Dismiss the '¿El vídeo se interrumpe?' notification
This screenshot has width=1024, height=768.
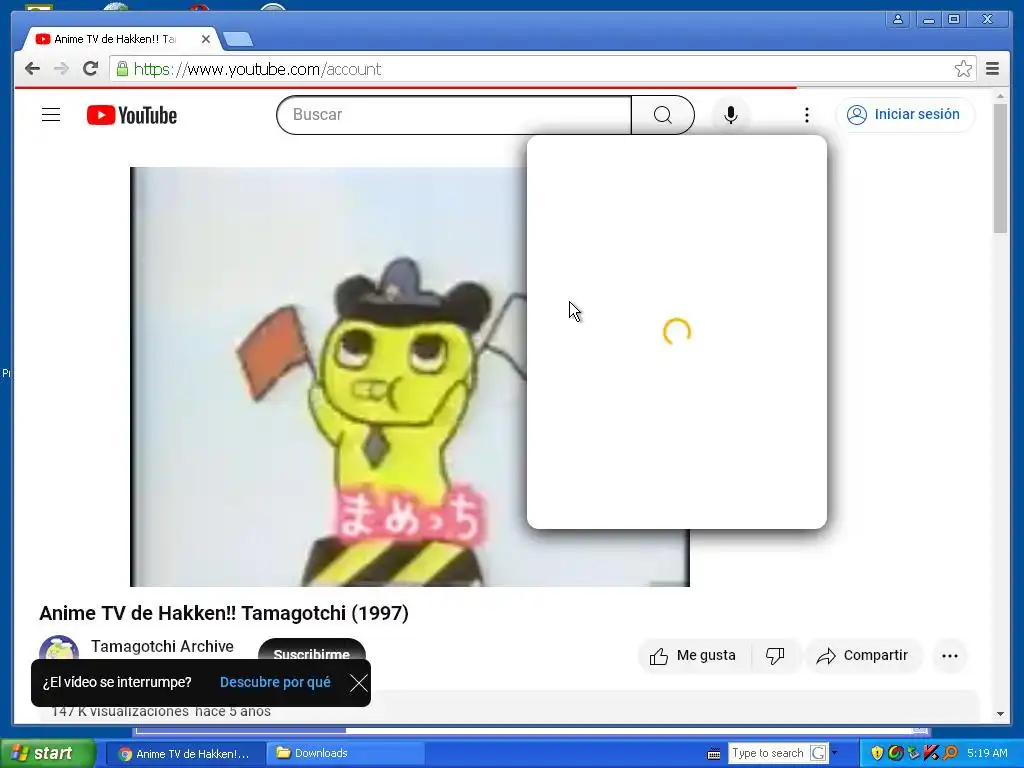point(359,683)
